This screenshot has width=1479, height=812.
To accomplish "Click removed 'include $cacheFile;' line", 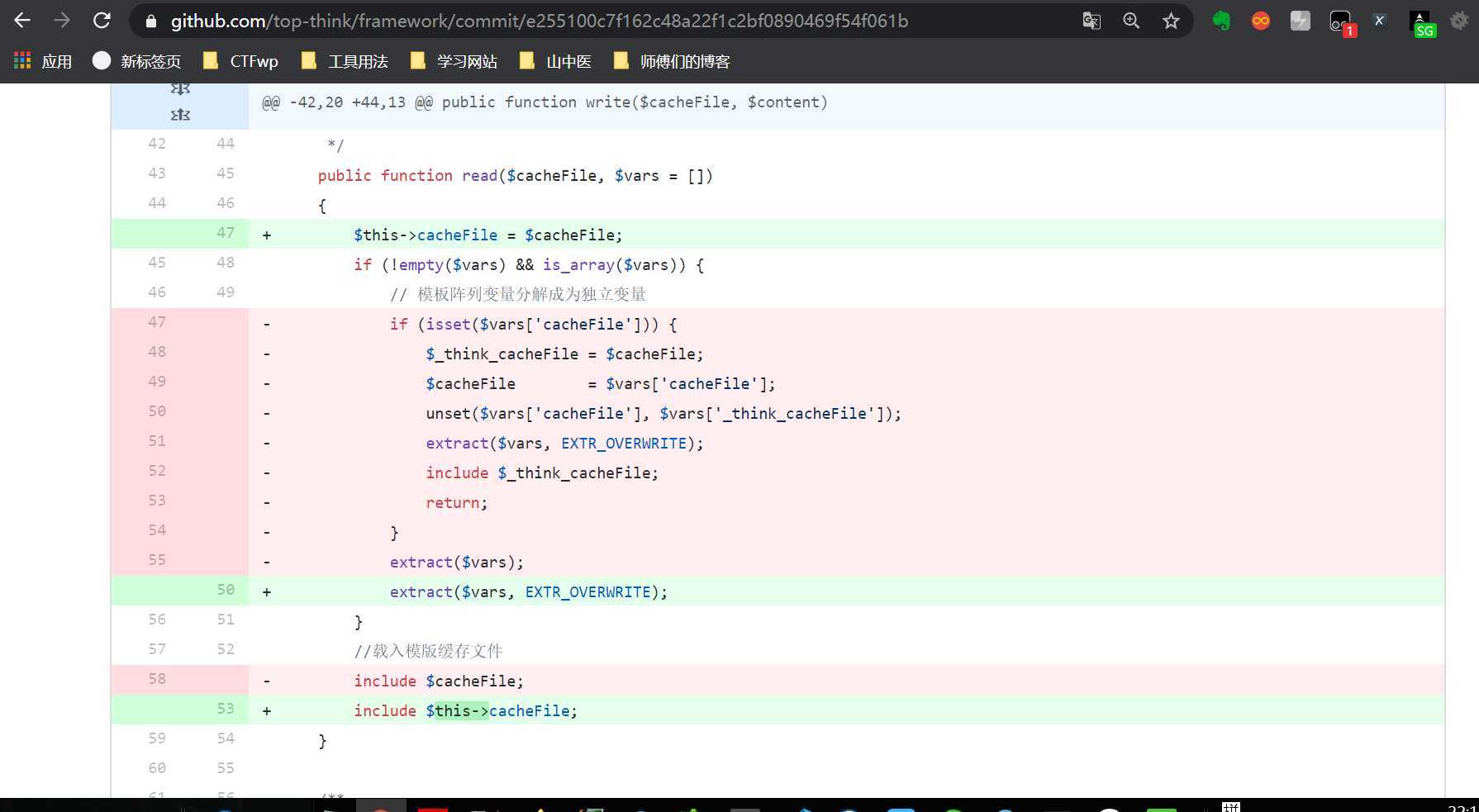I will point(439,681).
